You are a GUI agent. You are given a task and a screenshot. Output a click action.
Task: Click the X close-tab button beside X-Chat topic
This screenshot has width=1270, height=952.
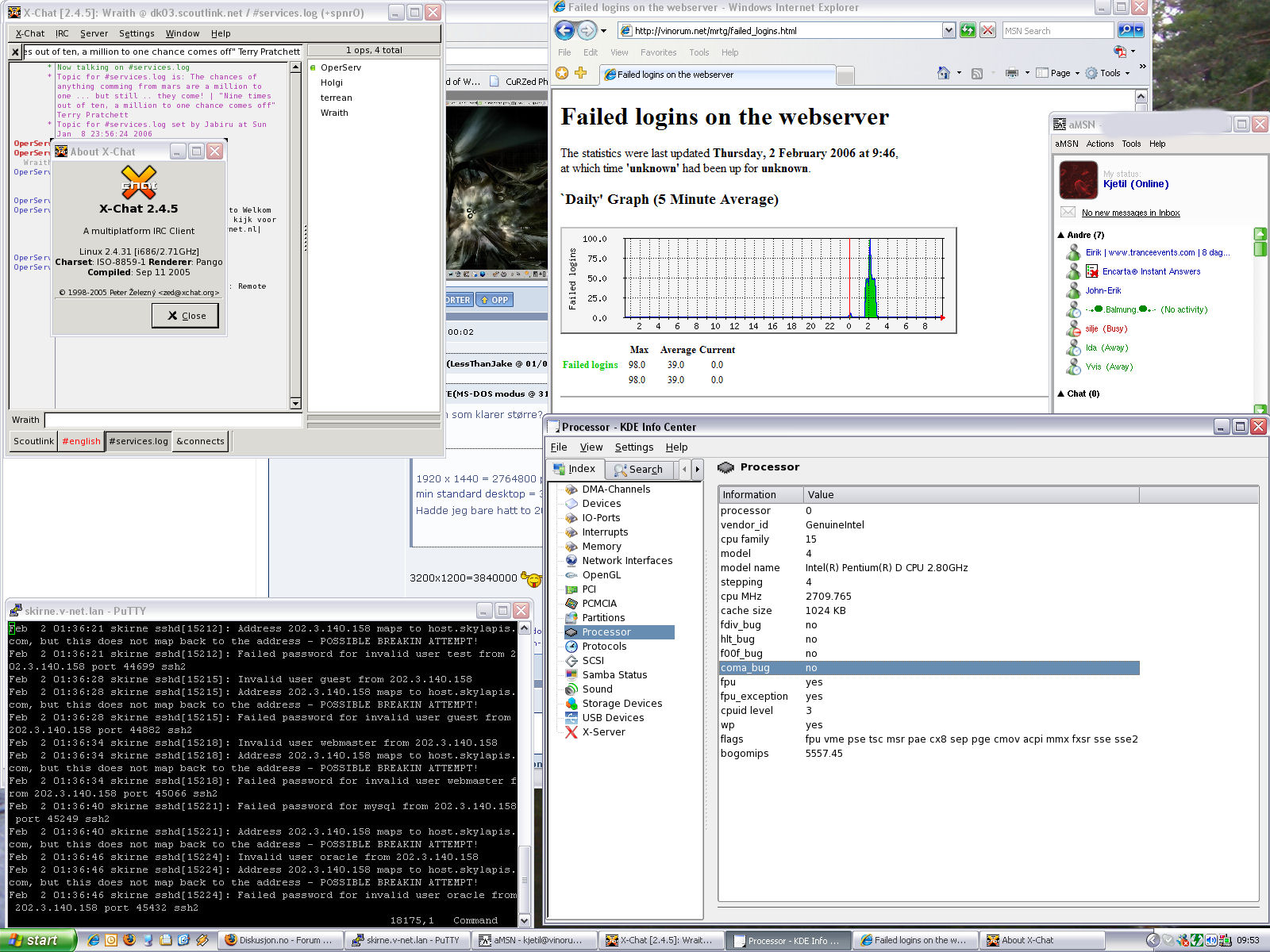(x=15, y=52)
